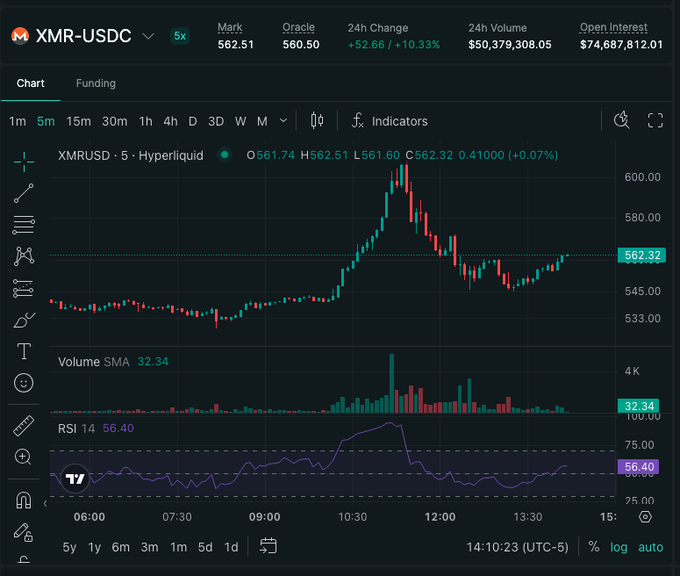Enter fullscreen chart mode
The image size is (680, 576).
(x=655, y=121)
